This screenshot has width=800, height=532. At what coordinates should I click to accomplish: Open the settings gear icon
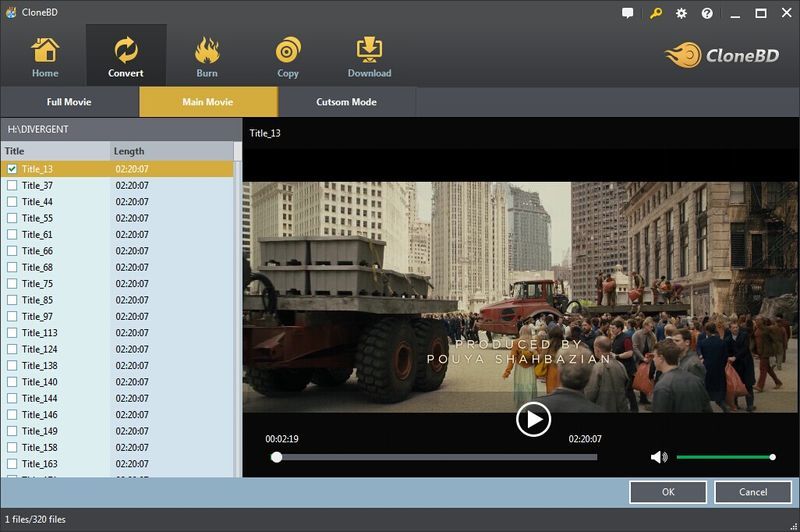pyautogui.click(x=681, y=13)
